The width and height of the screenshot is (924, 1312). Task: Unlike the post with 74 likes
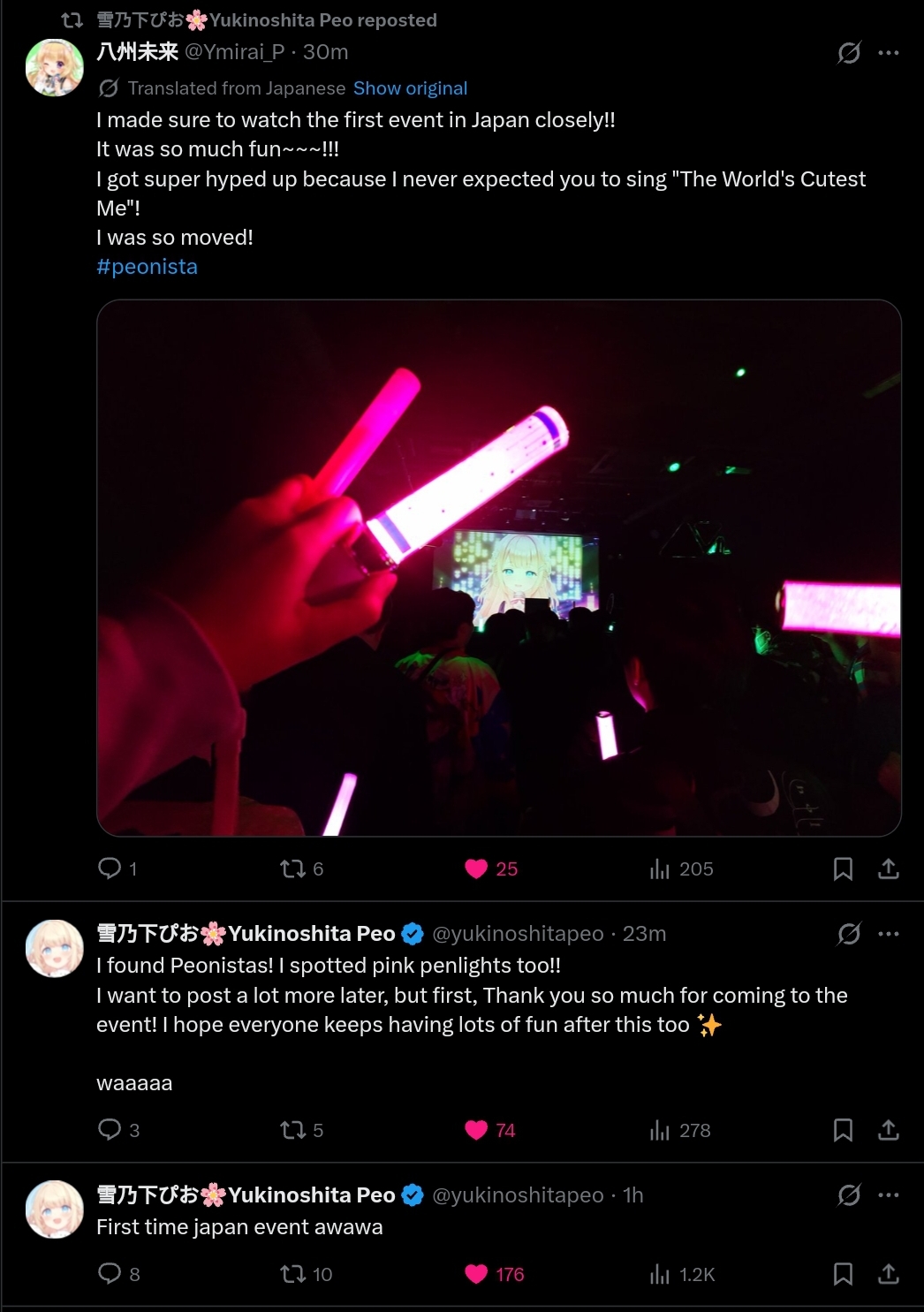tap(490, 1130)
